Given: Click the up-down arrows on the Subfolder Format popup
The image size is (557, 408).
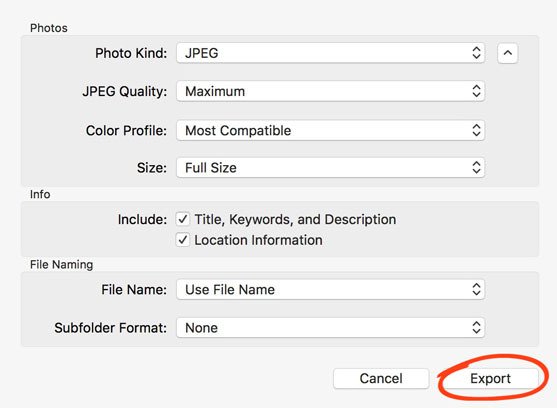Looking at the screenshot, I should point(476,327).
